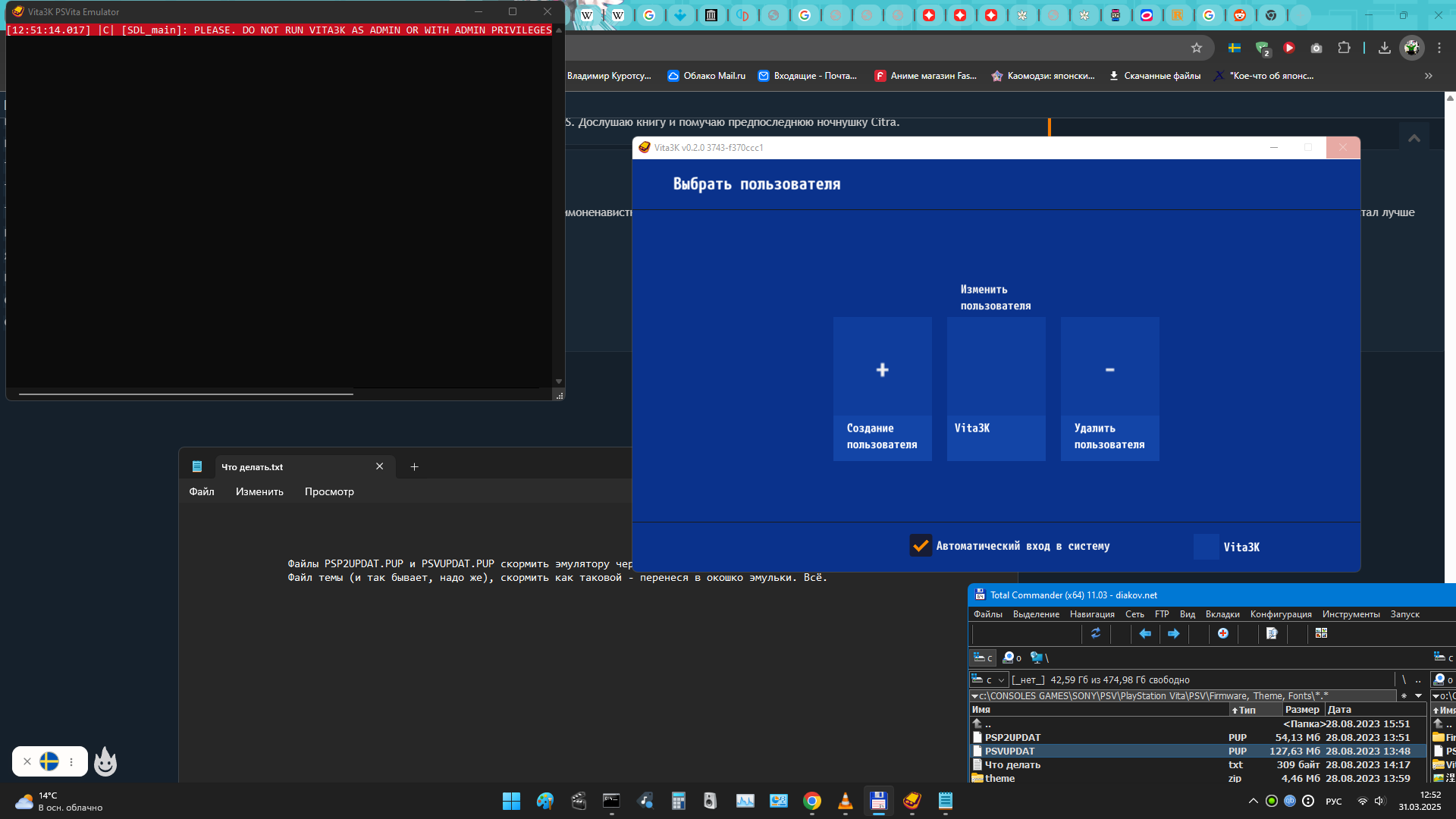The height and width of the screenshot is (819, 1456).
Task: Select the PSP2UPDAT file row
Action: 1198,737
